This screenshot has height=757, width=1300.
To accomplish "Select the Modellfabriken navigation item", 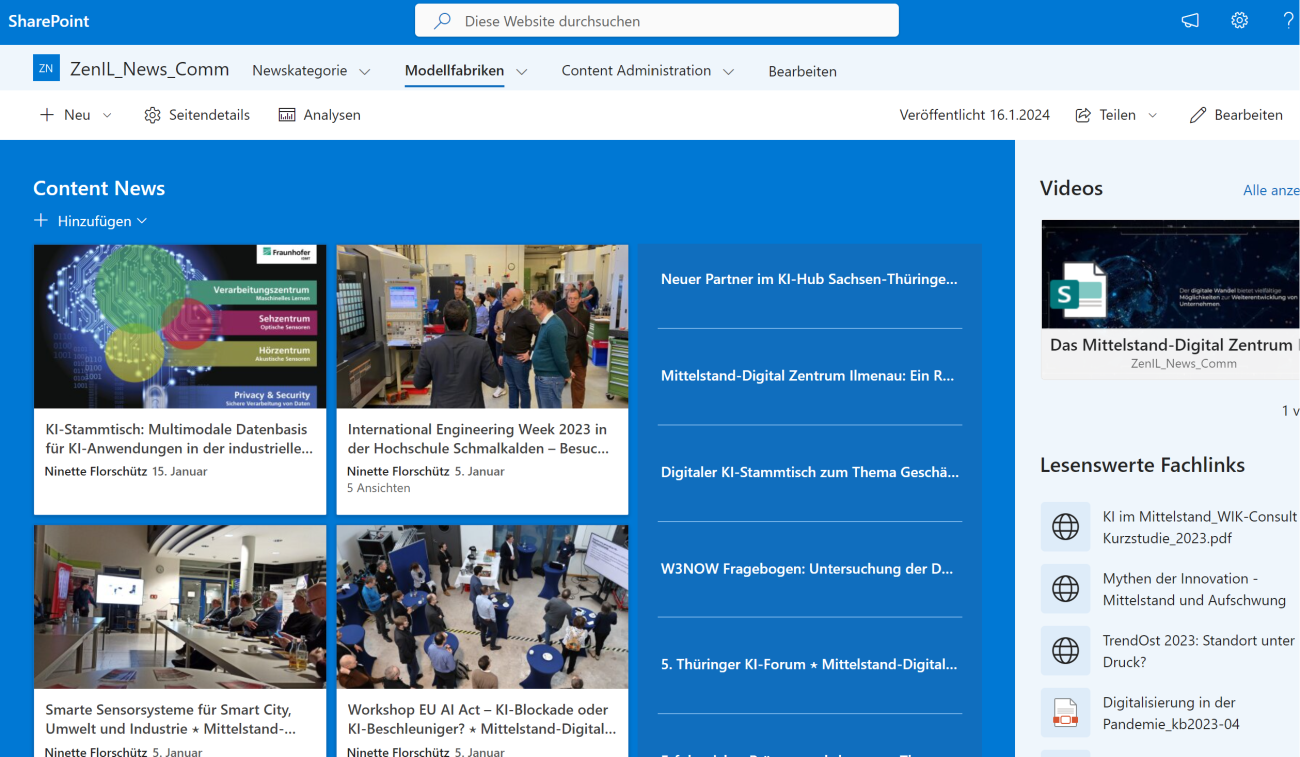I will 454,71.
